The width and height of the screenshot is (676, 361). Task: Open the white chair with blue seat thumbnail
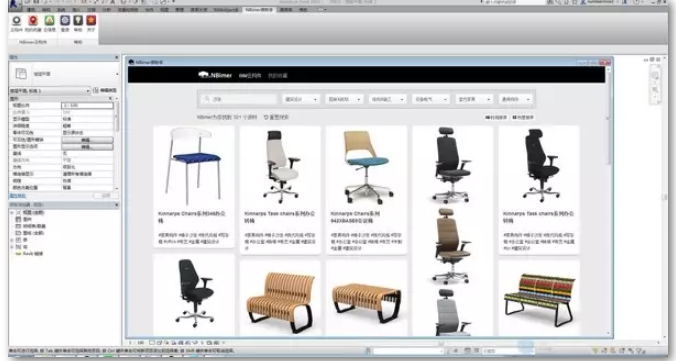coord(194,166)
